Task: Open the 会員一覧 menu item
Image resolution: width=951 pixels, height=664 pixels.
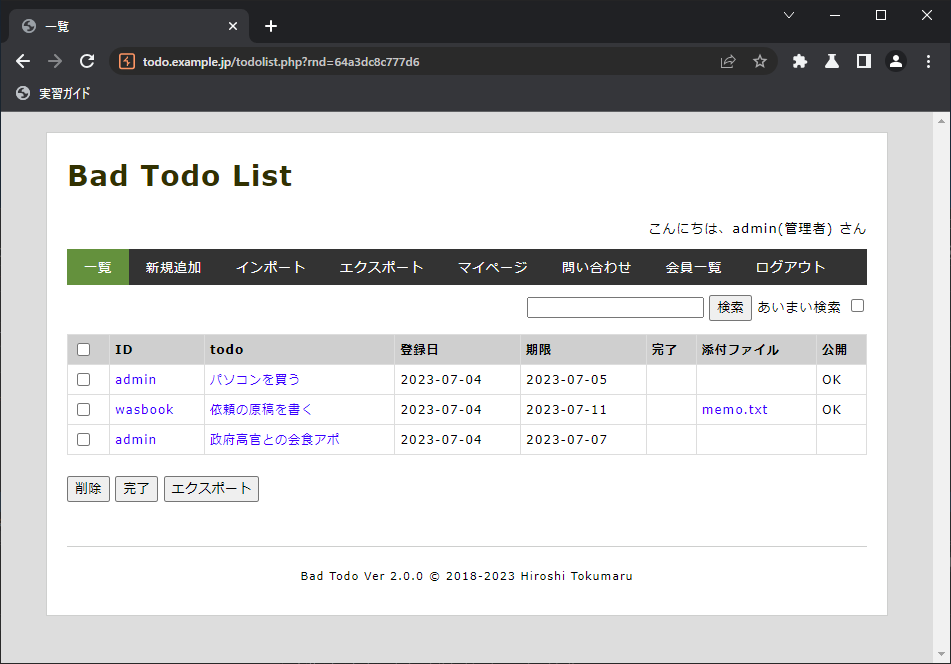Action: click(693, 267)
